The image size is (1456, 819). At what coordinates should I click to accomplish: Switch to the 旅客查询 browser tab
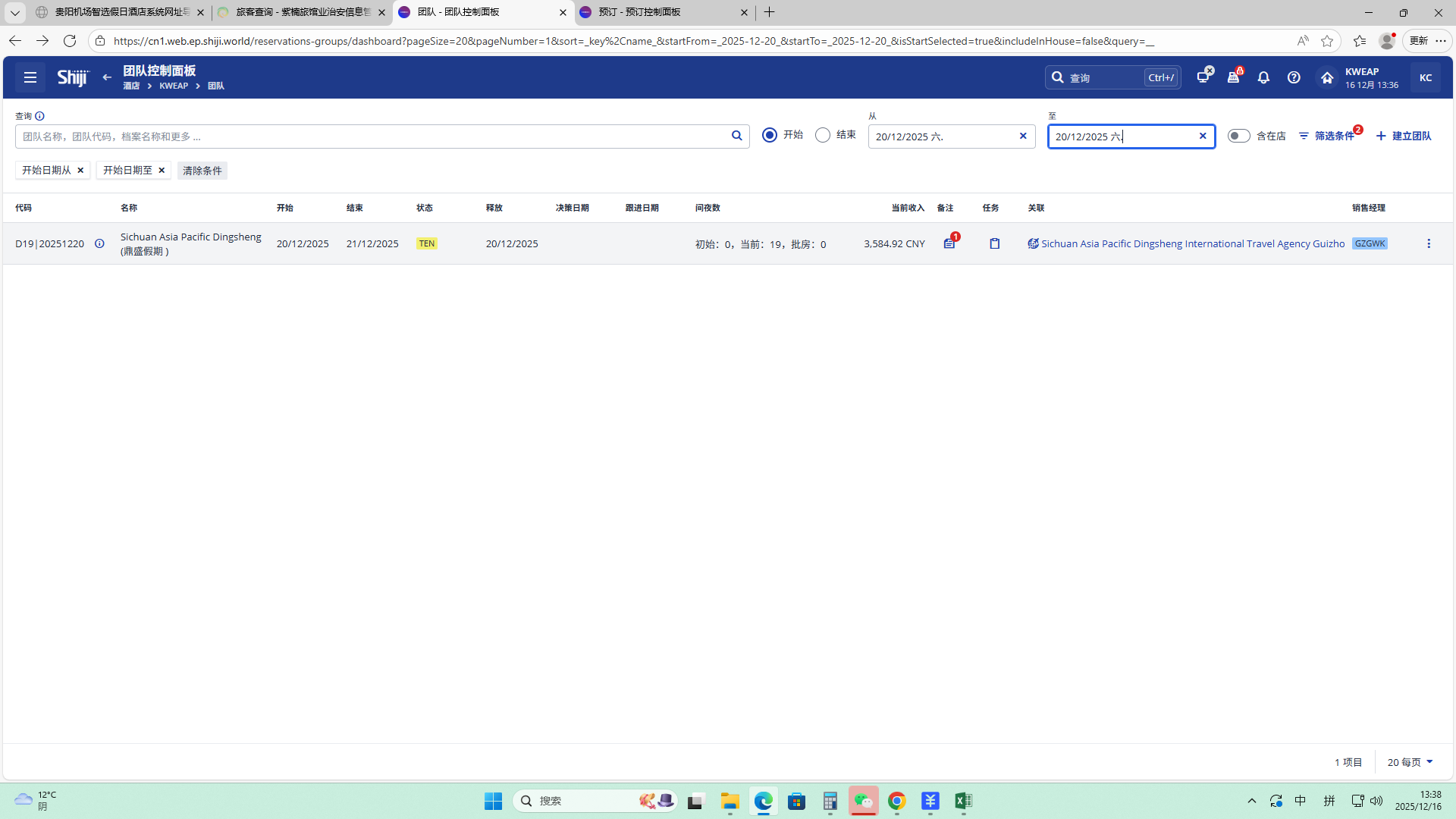click(302, 12)
